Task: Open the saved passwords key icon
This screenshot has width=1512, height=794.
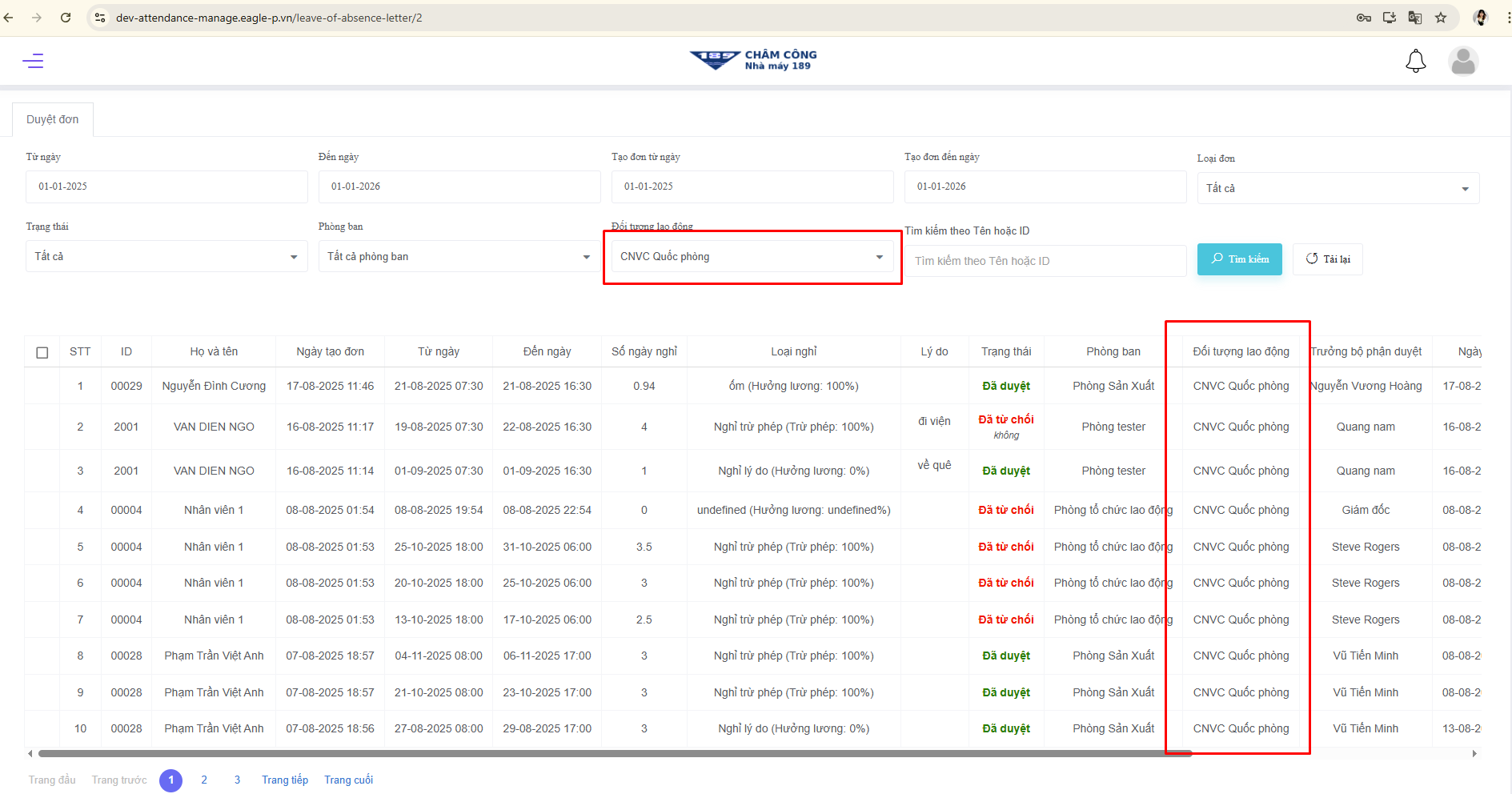Action: point(1364,18)
